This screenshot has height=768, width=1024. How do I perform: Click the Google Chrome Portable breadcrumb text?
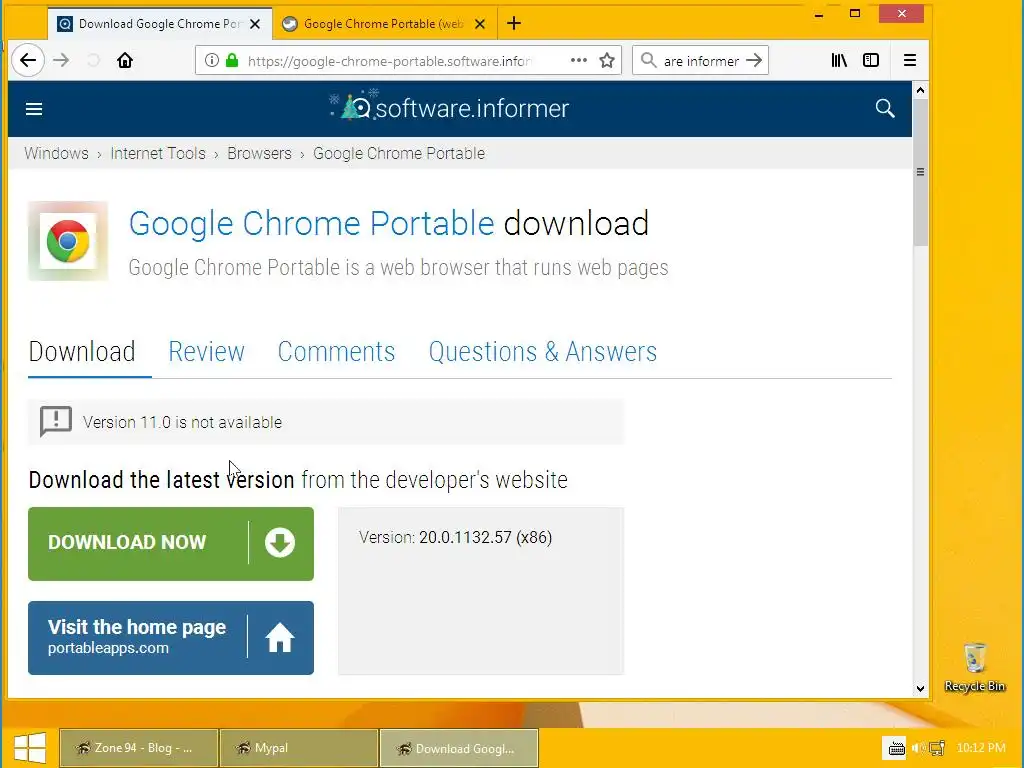[x=399, y=153]
